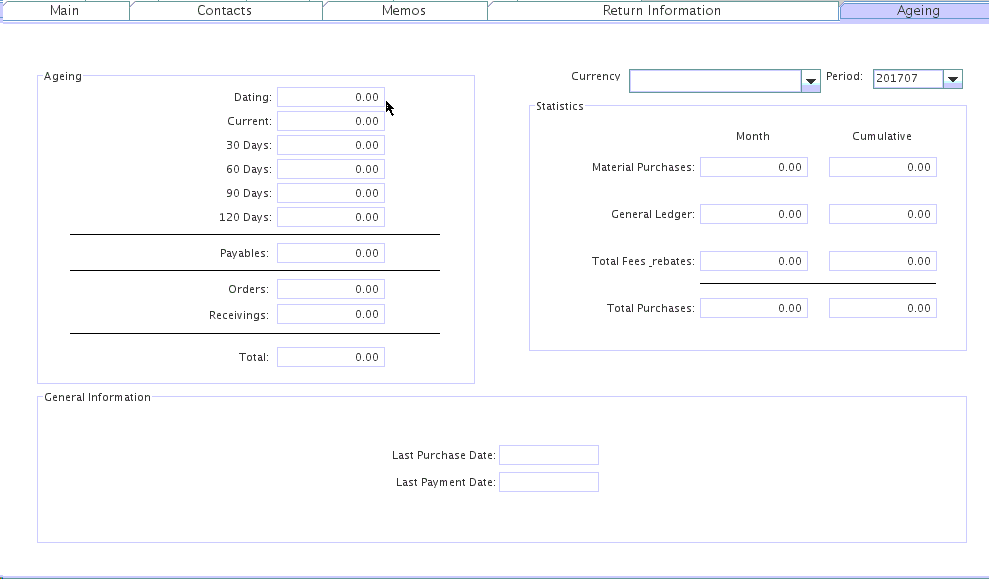Click the 120 Days amount field
This screenshot has height=579, width=989.
point(330,217)
